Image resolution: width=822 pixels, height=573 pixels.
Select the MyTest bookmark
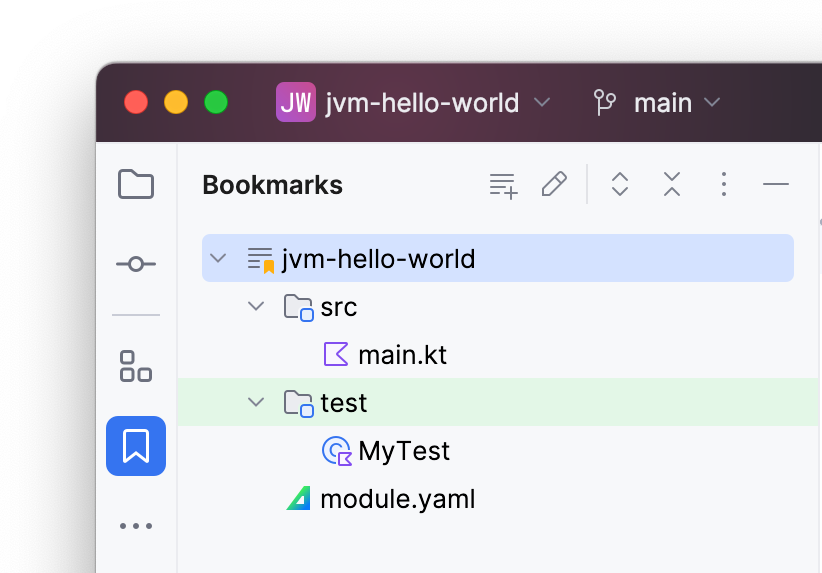coord(404,451)
